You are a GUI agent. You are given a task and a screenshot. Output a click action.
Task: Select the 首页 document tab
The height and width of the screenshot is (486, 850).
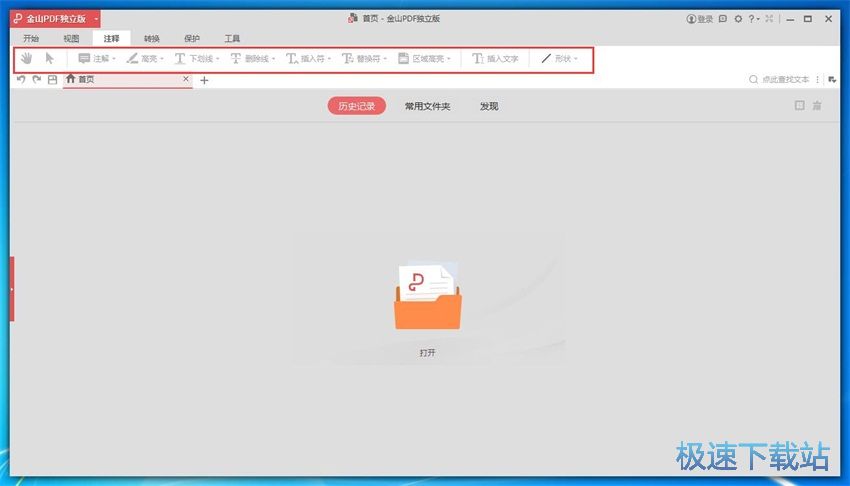click(x=127, y=80)
